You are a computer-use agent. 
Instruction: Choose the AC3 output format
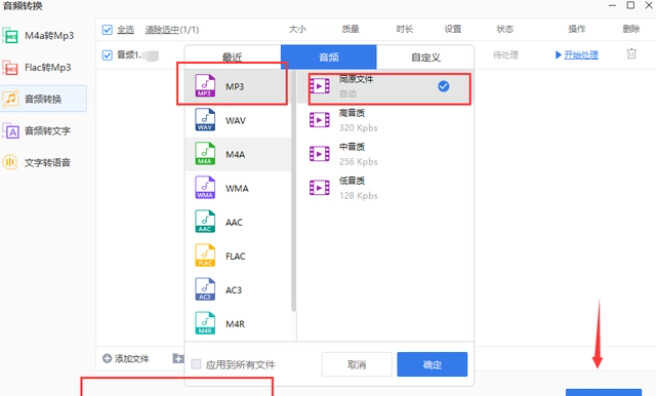[x=238, y=290]
